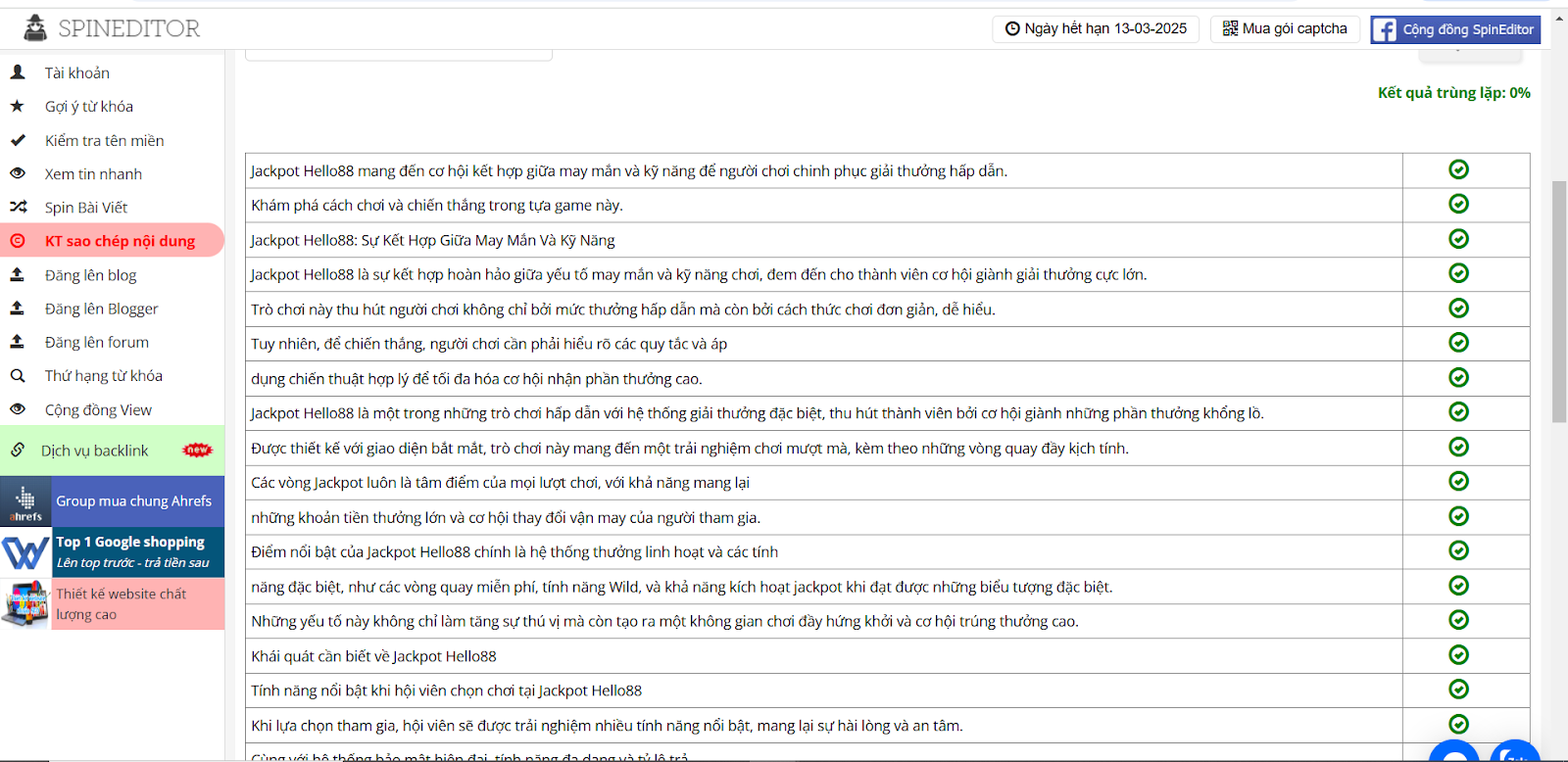Click the upload icon for Đăng lên blog
Image resolution: width=1568 pixels, height=762 pixels.
click(18, 275)
